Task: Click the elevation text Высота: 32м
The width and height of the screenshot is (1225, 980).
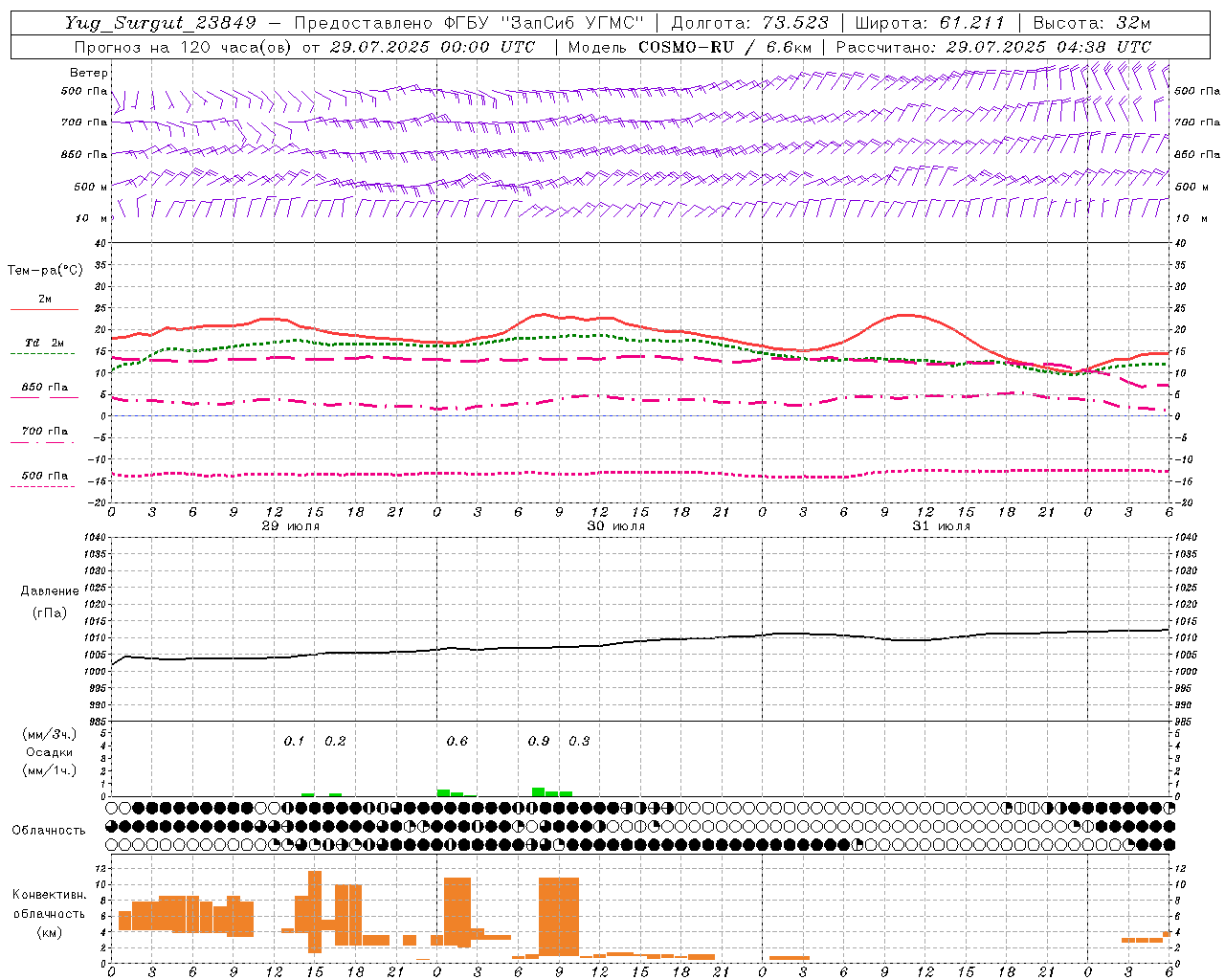Action: [x=1092, y=23]
